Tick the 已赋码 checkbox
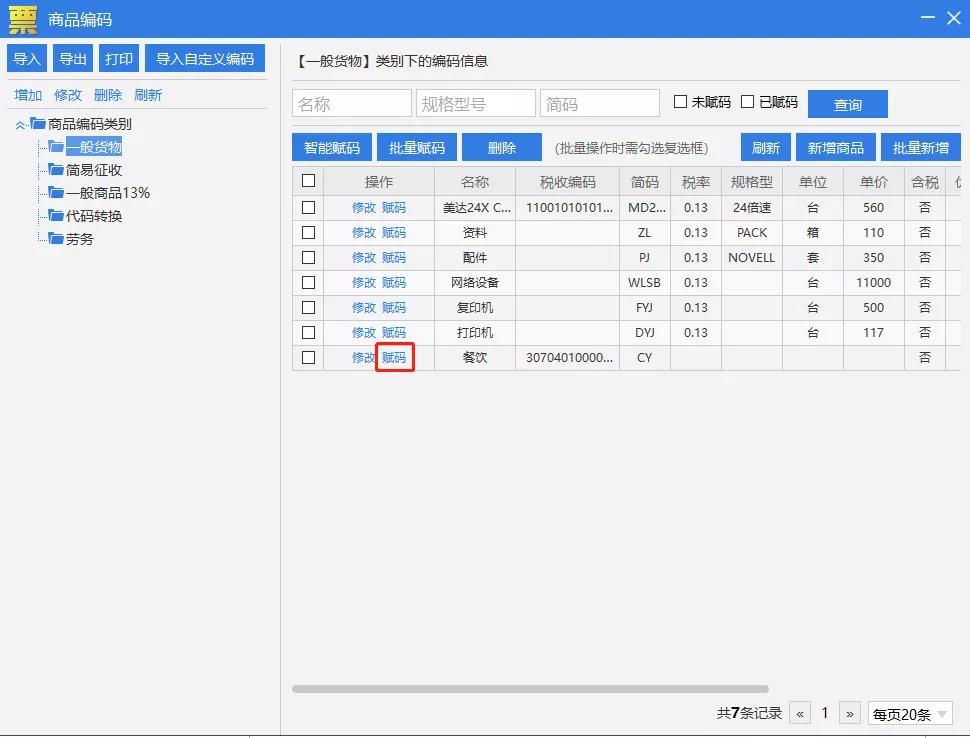 point(747,101)
